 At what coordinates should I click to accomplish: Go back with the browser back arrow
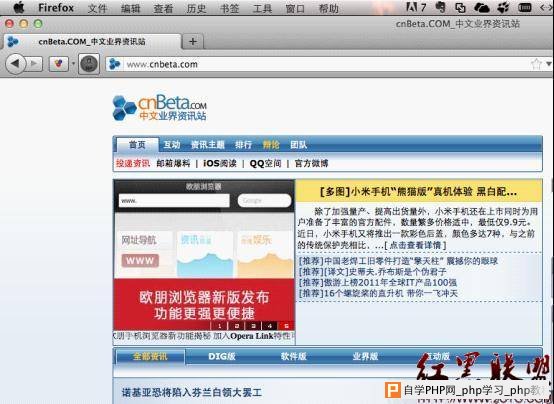(16, 64)
